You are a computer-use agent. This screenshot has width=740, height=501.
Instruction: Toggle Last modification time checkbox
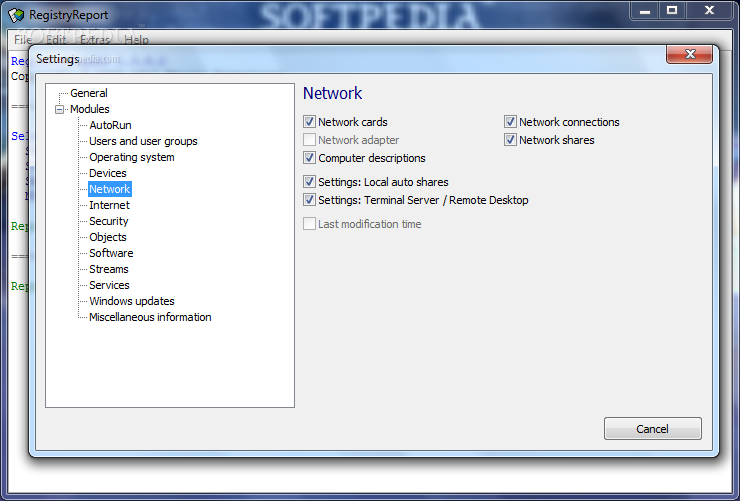(x=309, y=224)
